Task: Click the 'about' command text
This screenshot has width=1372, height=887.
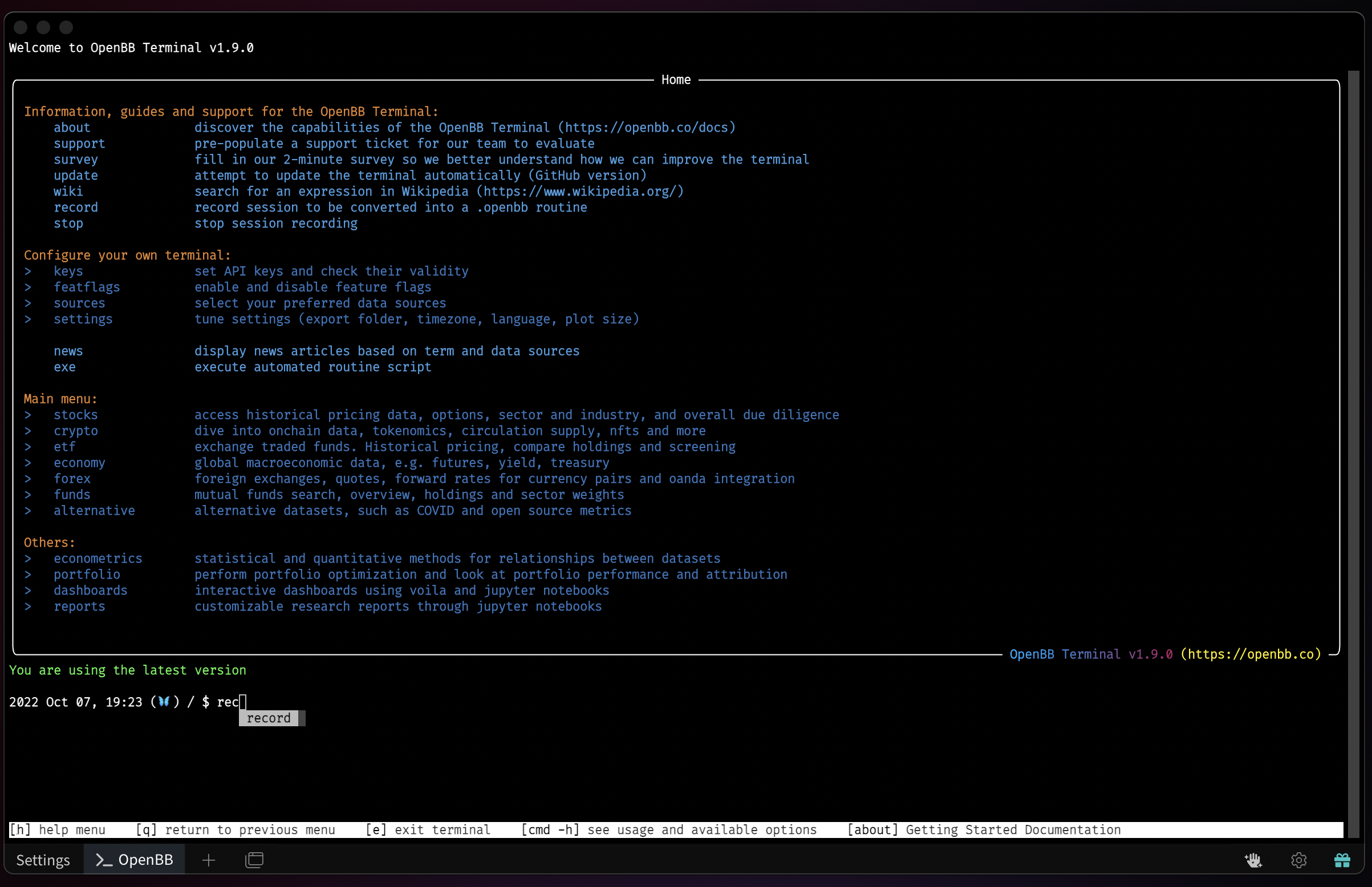Action: pyautogui.click(x=72, y=127)
